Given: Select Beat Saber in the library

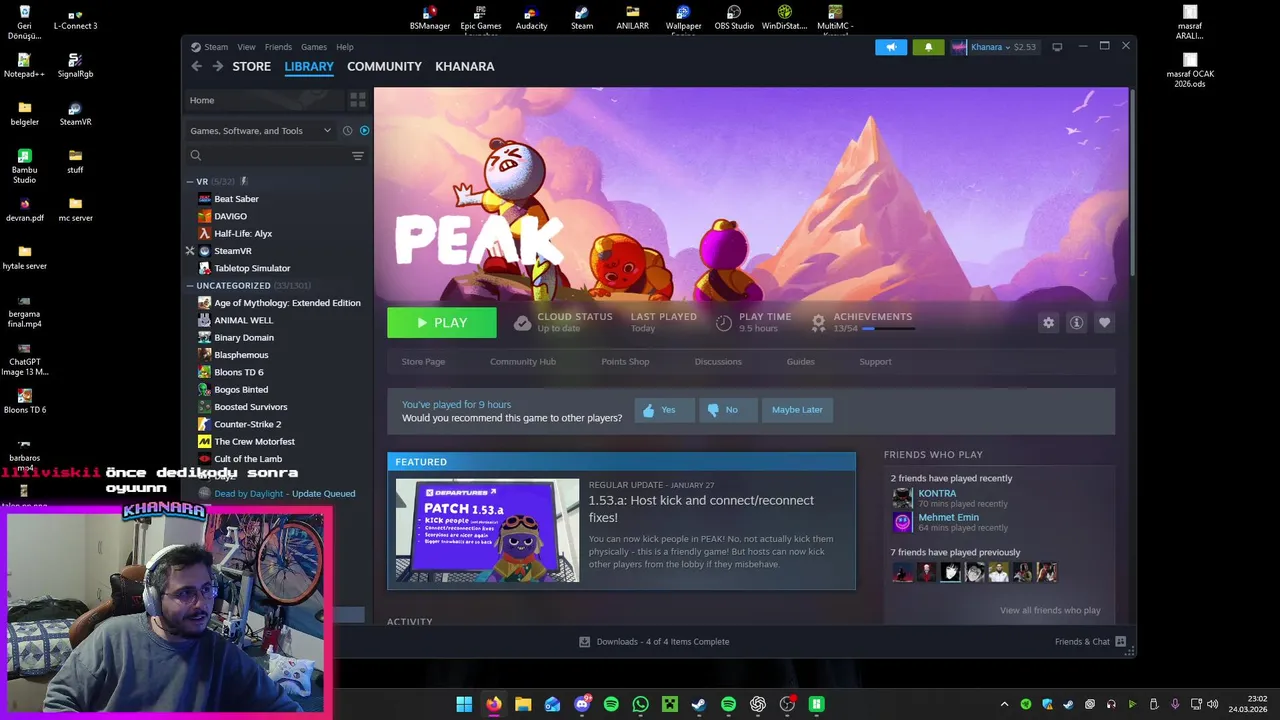Looking at the screenshot, I should [x=236, y=199].
